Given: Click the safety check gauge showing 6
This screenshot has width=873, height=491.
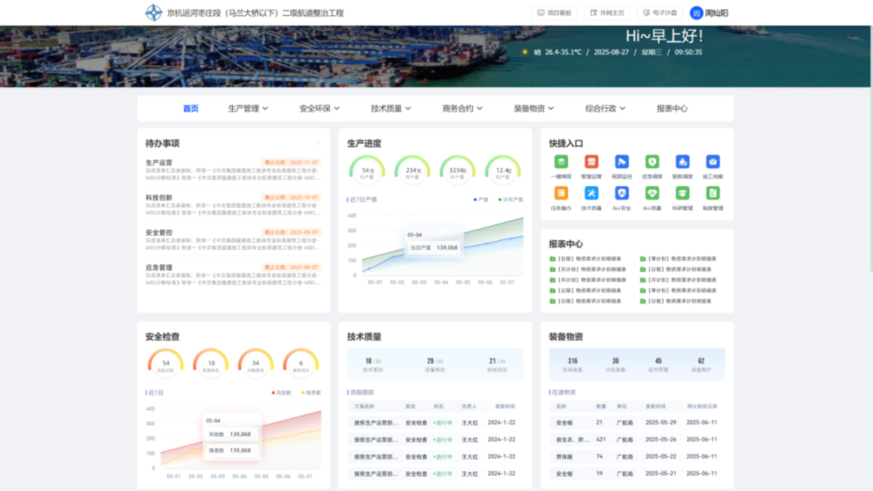Looking at the screenshot, I should click(301, 362).
